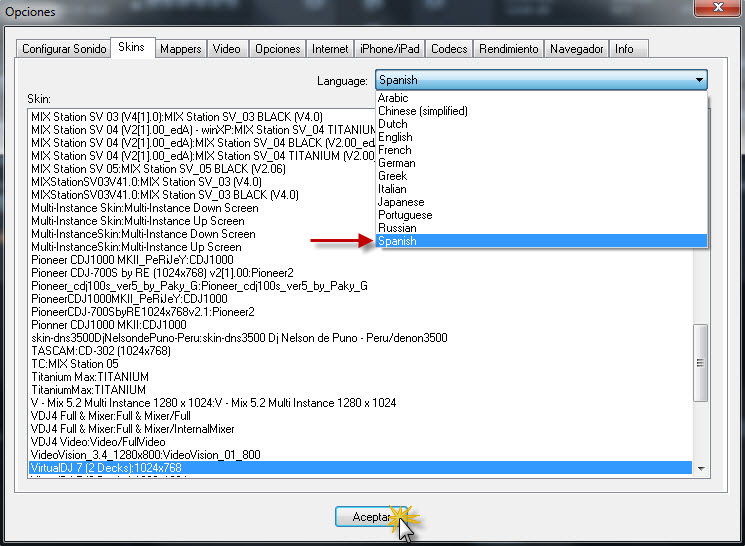Pick German from language options
Image resolution: width=745 pixels, height=546 pixels.
[541, 163]
